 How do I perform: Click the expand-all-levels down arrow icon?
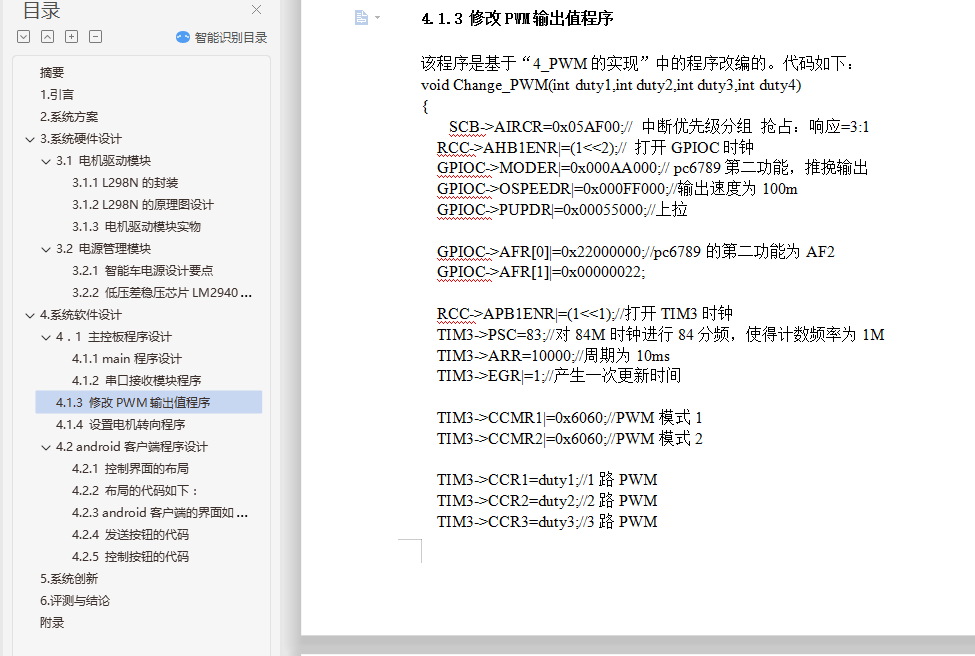24,37
